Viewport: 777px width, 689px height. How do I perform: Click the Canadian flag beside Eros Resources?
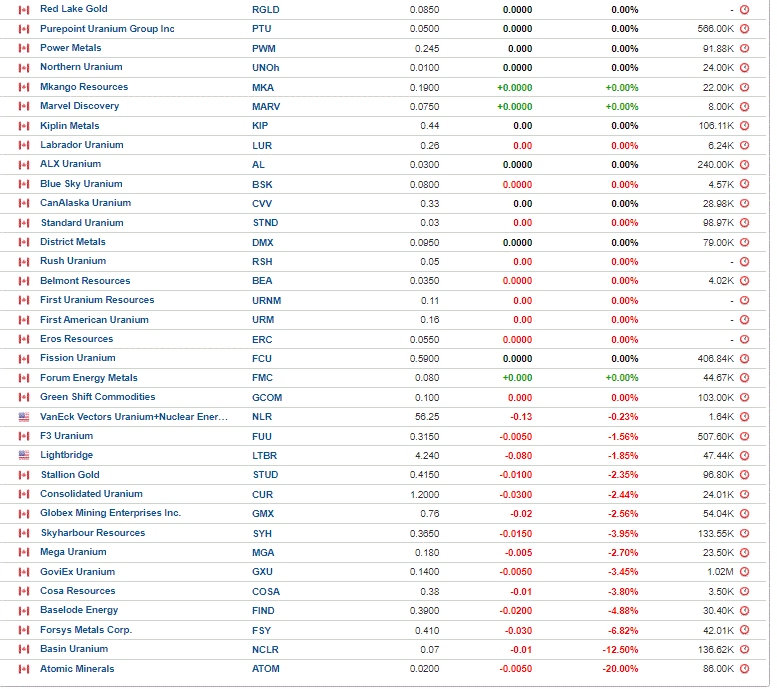click(x=24, y=339)
